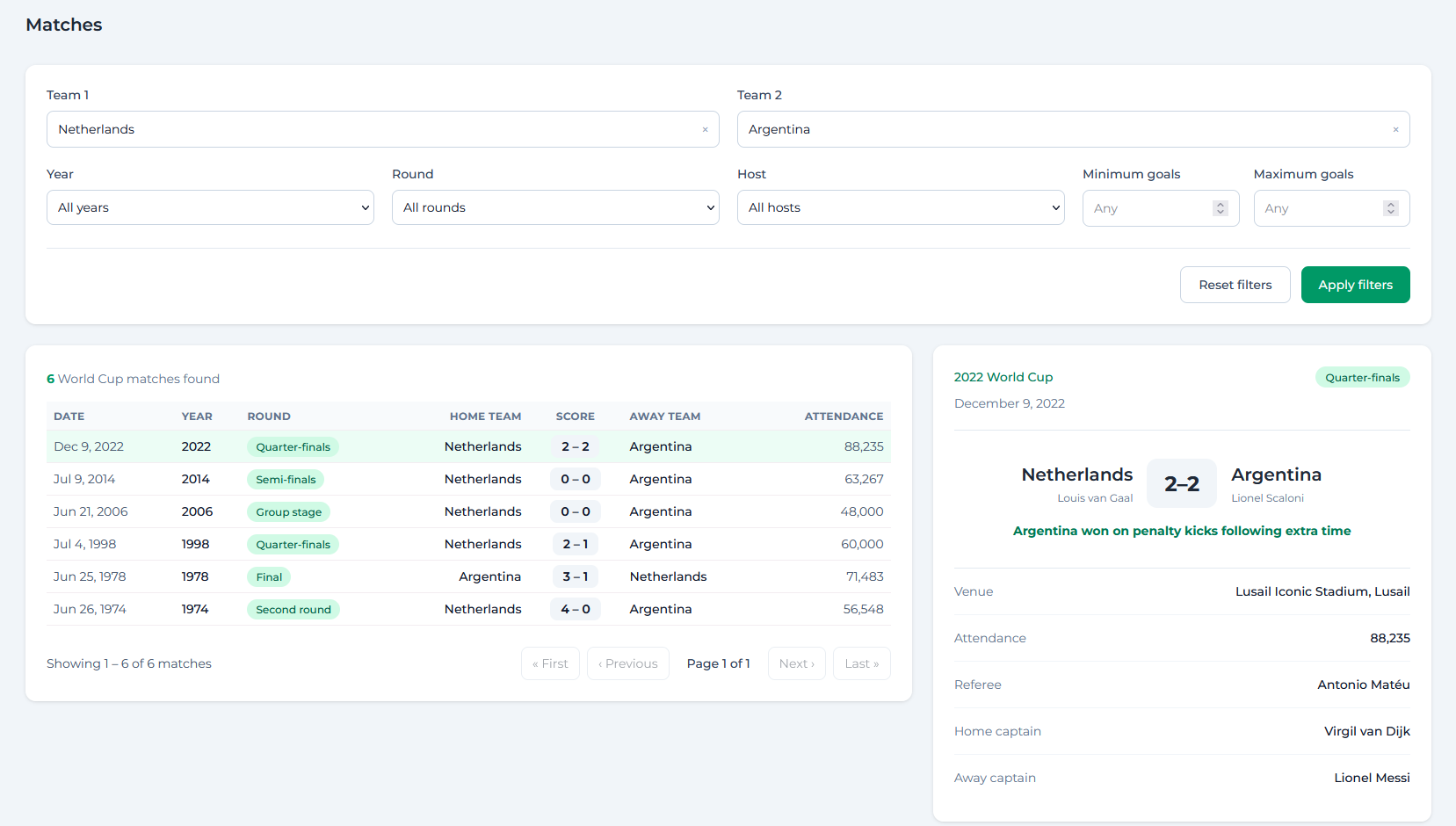Expand the Round dropdown showing All rounds
The width and height of the screenshot is (1456, 826).
[555, 207]
